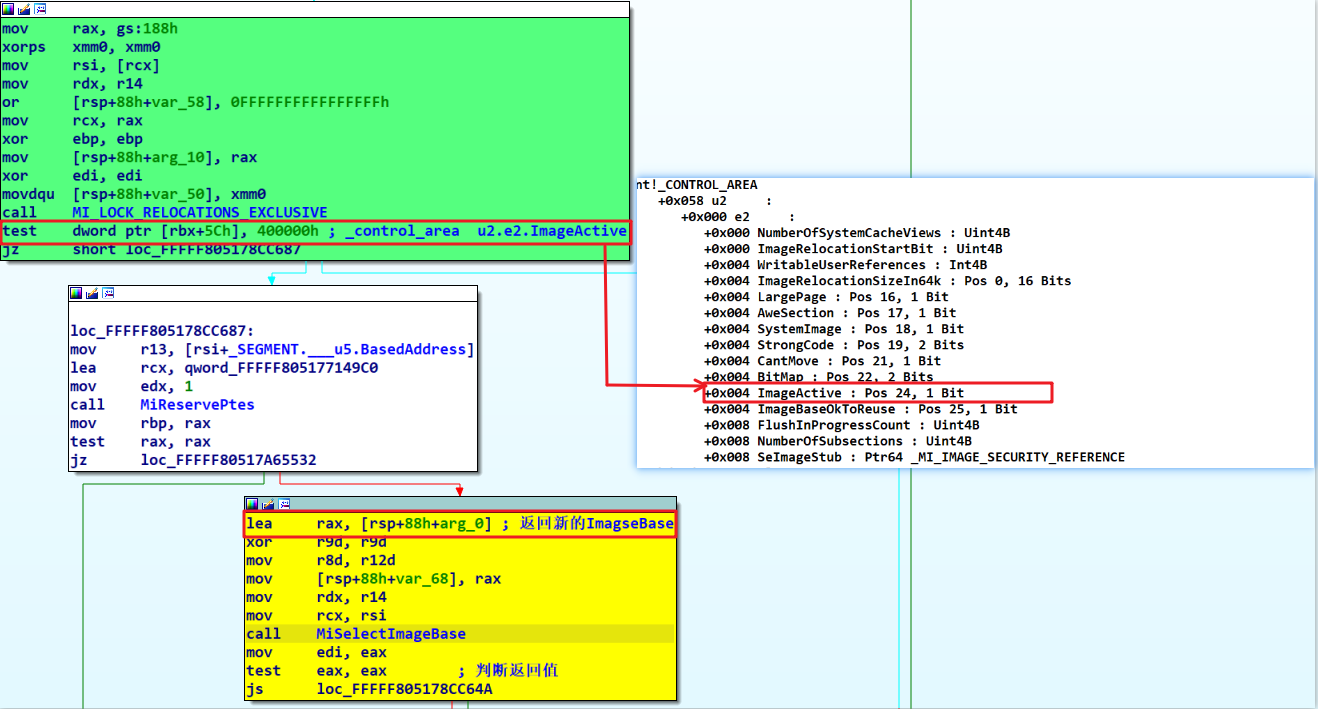
Task: Select the SeImageStub pointer field row
Action: point(914,457)
